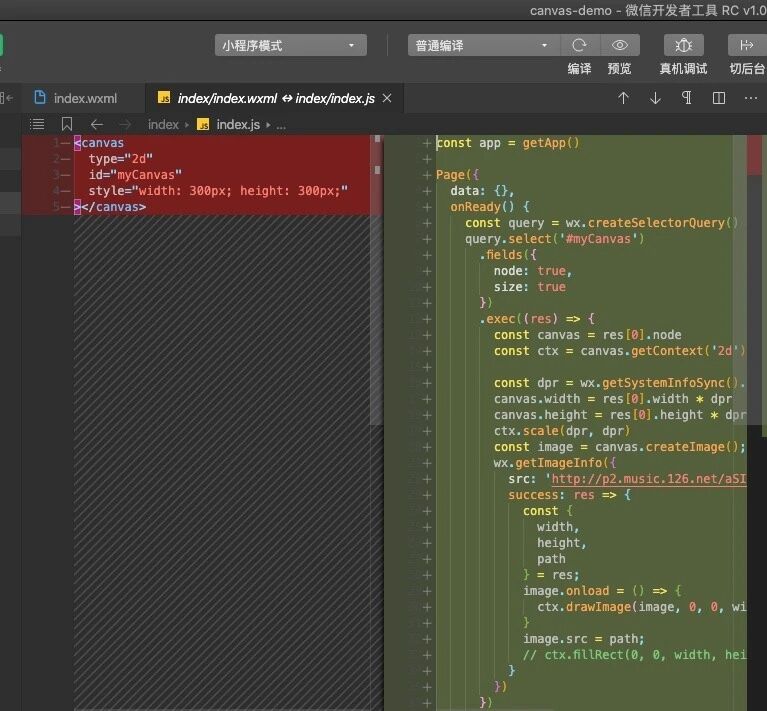This screenshot has width=767, height=711.
Task: Click the right diff overview ruler marker
Action: [x=754, y=155]
